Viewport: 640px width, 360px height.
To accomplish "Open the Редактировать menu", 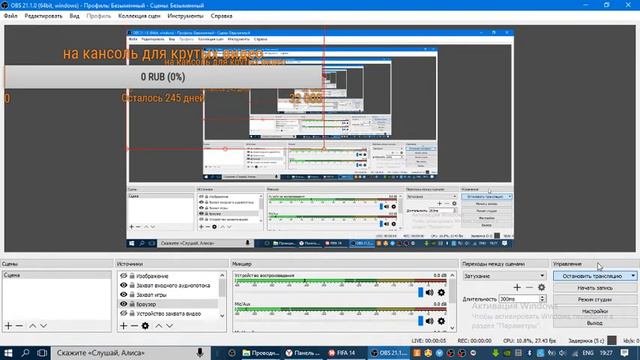I will click(x=43, y=16).
